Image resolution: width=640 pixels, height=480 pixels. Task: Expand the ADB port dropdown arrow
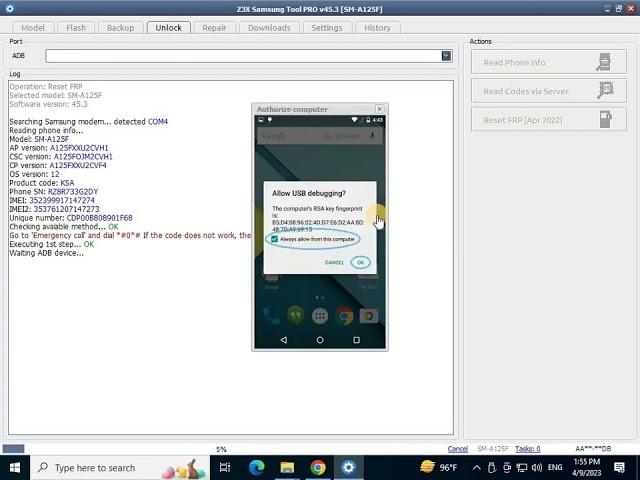pyautogui.click(x=446, y=56)
